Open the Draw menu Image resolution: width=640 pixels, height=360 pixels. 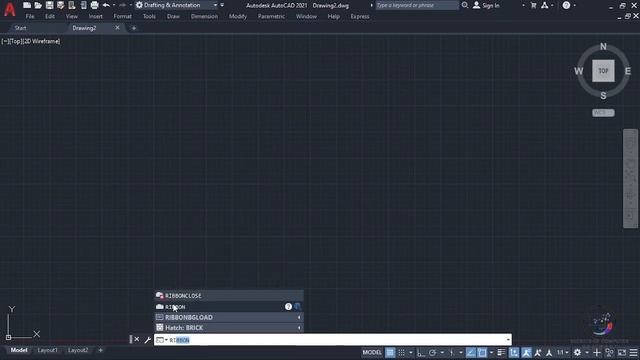coord(173,17)
